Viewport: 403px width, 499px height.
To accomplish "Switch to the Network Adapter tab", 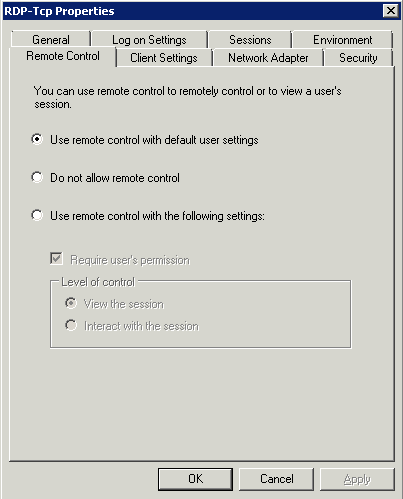I will coord(268,58).
